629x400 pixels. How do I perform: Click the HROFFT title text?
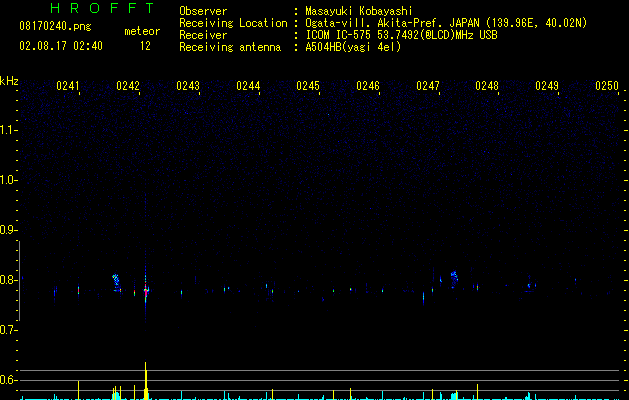click(x=102, y=8)
